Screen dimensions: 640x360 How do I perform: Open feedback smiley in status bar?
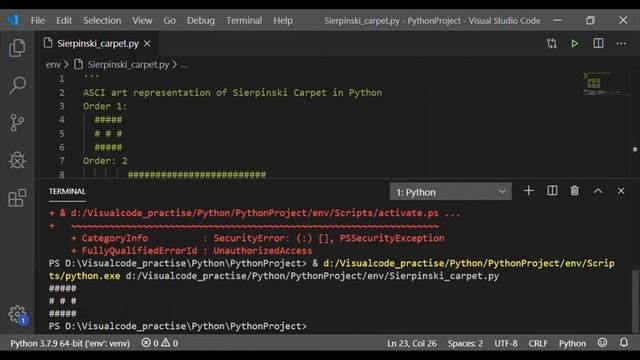click(602, 343)
